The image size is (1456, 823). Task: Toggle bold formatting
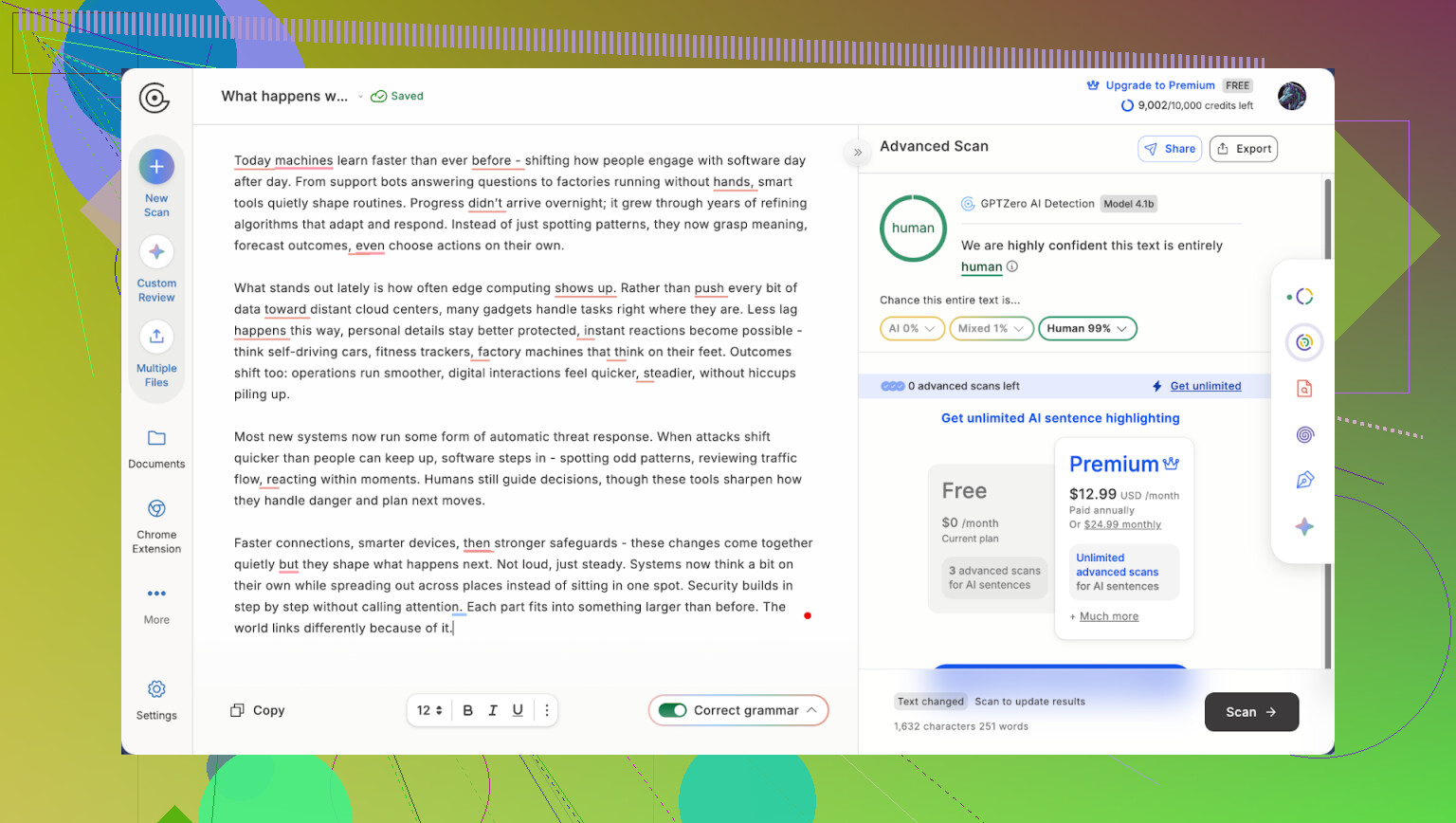[x=467, y=710]
